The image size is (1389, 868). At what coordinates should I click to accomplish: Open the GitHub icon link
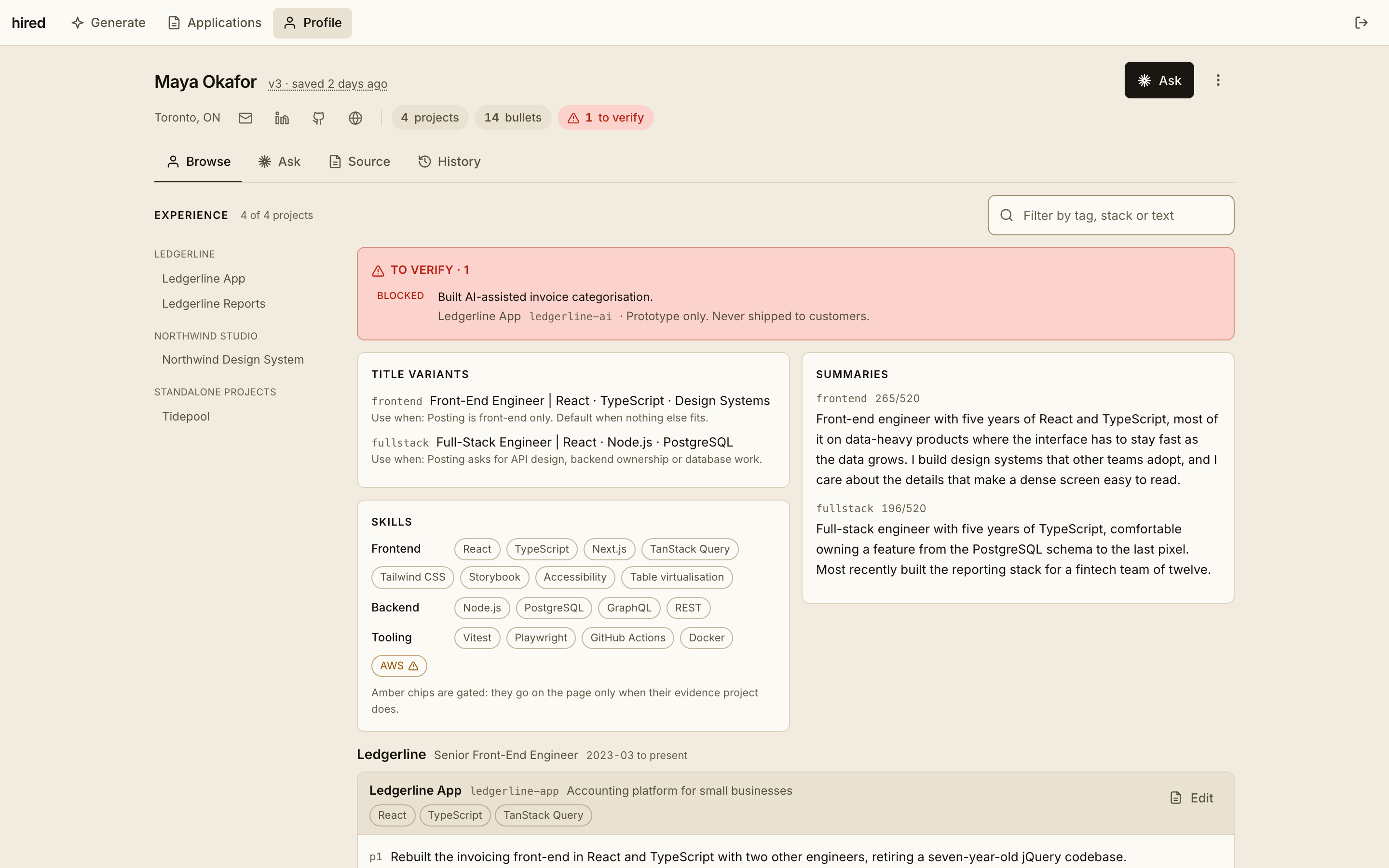[318, 118]
